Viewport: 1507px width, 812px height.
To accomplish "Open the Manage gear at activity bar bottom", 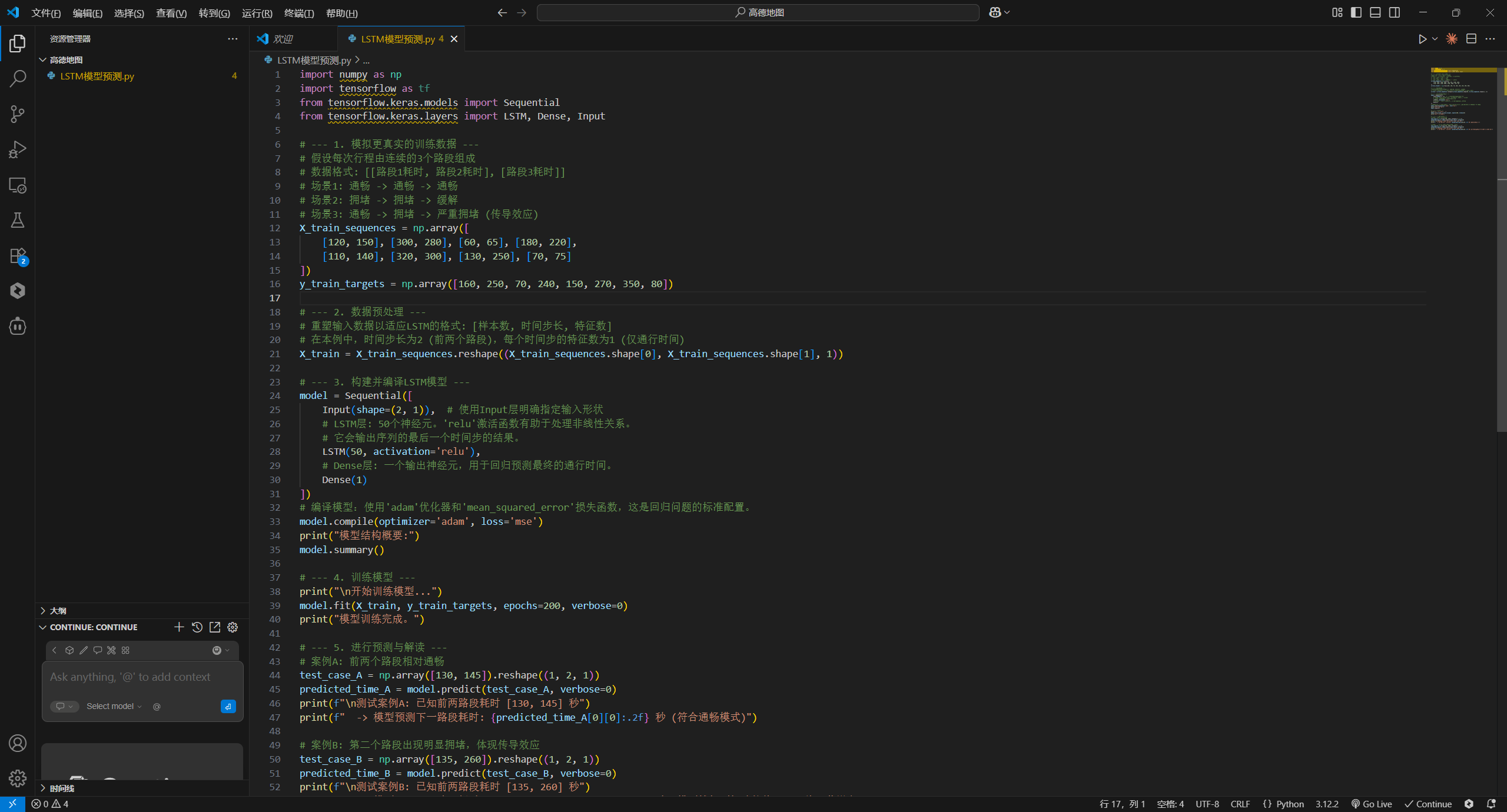I will 18,778.
